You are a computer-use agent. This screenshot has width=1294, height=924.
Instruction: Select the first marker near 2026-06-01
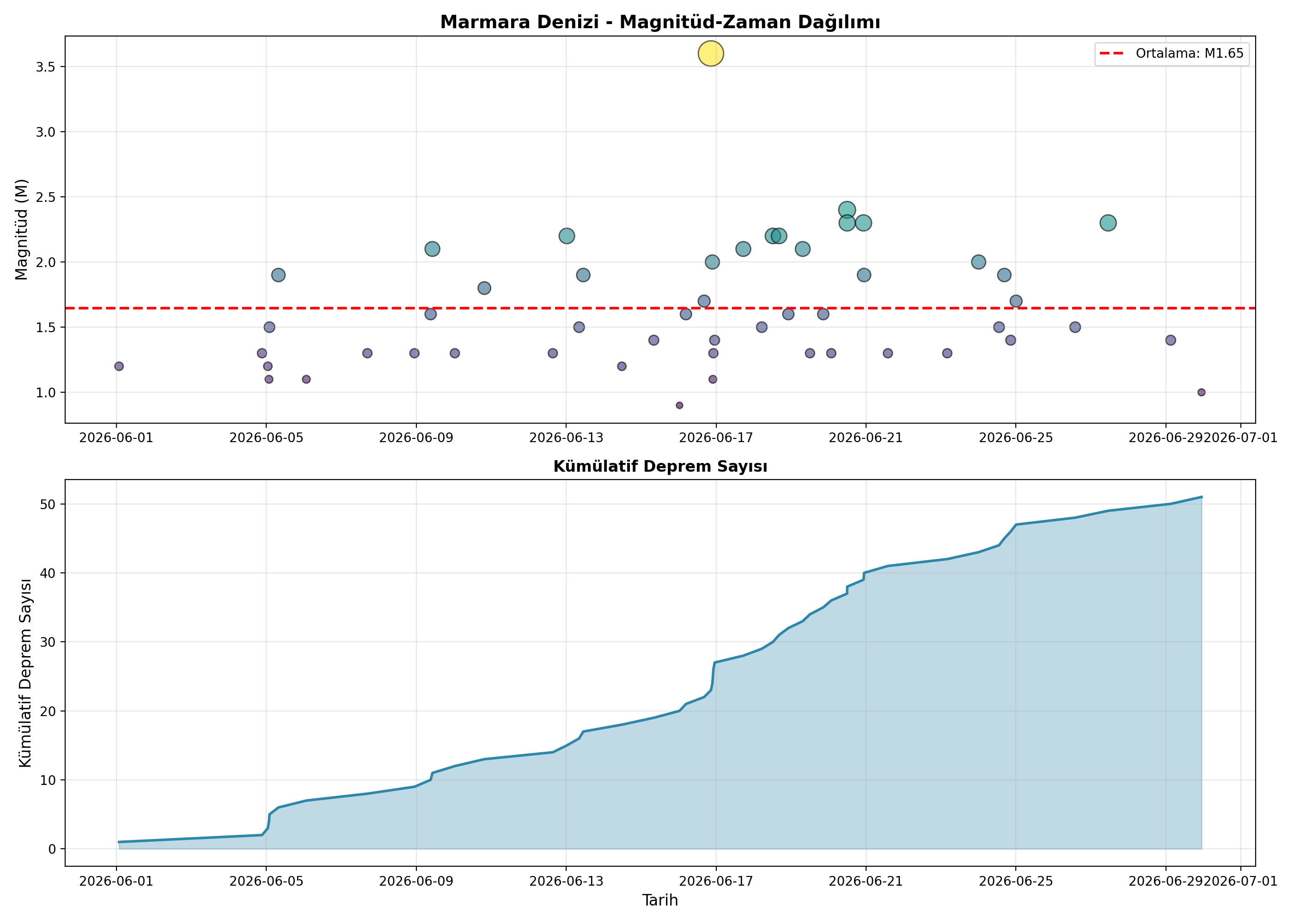[119, 366]
